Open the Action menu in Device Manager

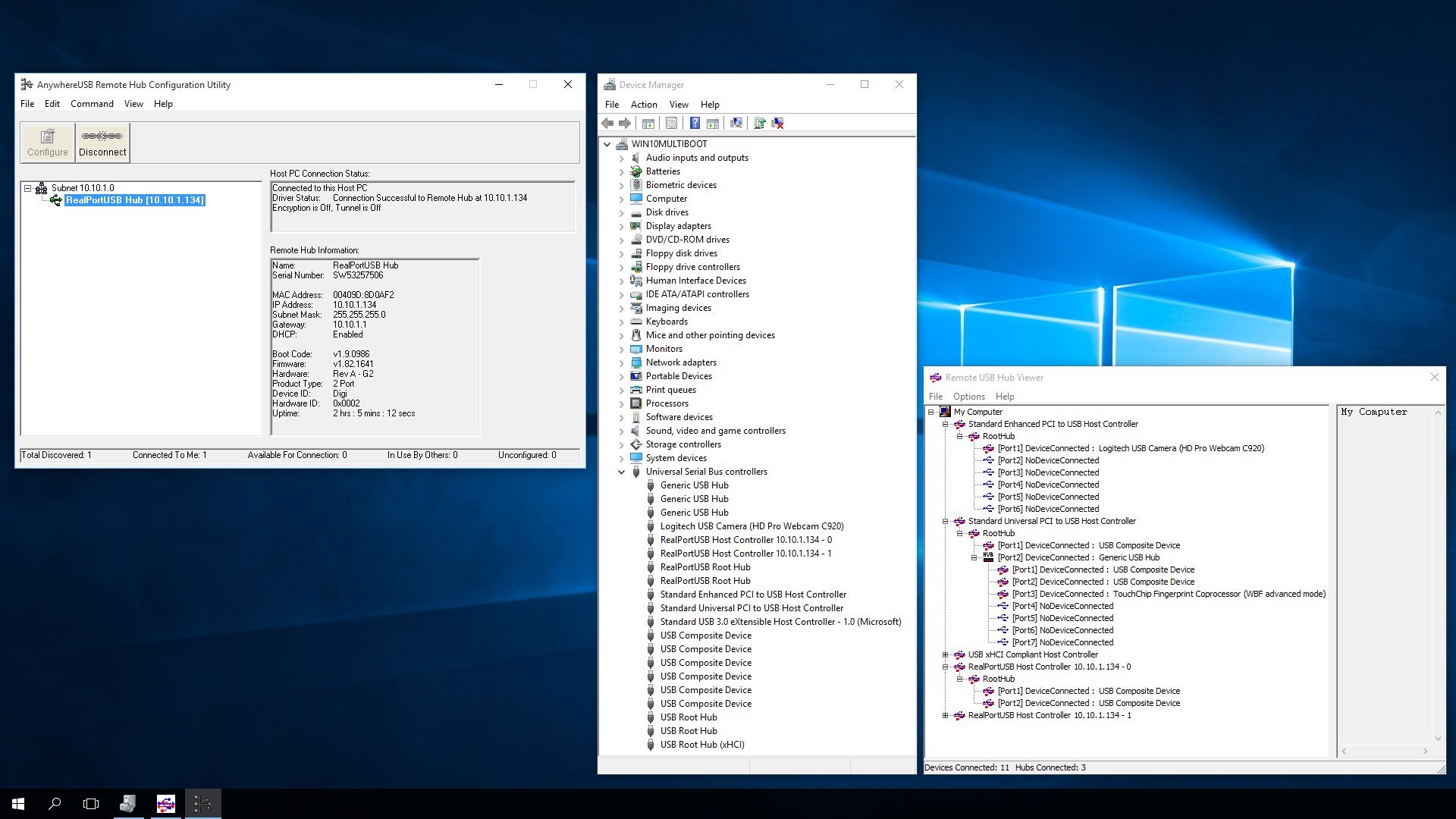[x=644, y=105]
